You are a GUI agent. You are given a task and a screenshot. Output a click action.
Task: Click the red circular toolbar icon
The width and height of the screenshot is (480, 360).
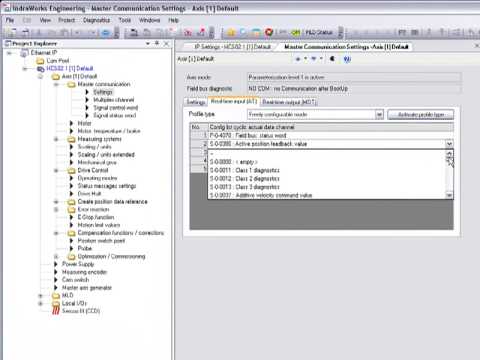[x=269, y=32]
